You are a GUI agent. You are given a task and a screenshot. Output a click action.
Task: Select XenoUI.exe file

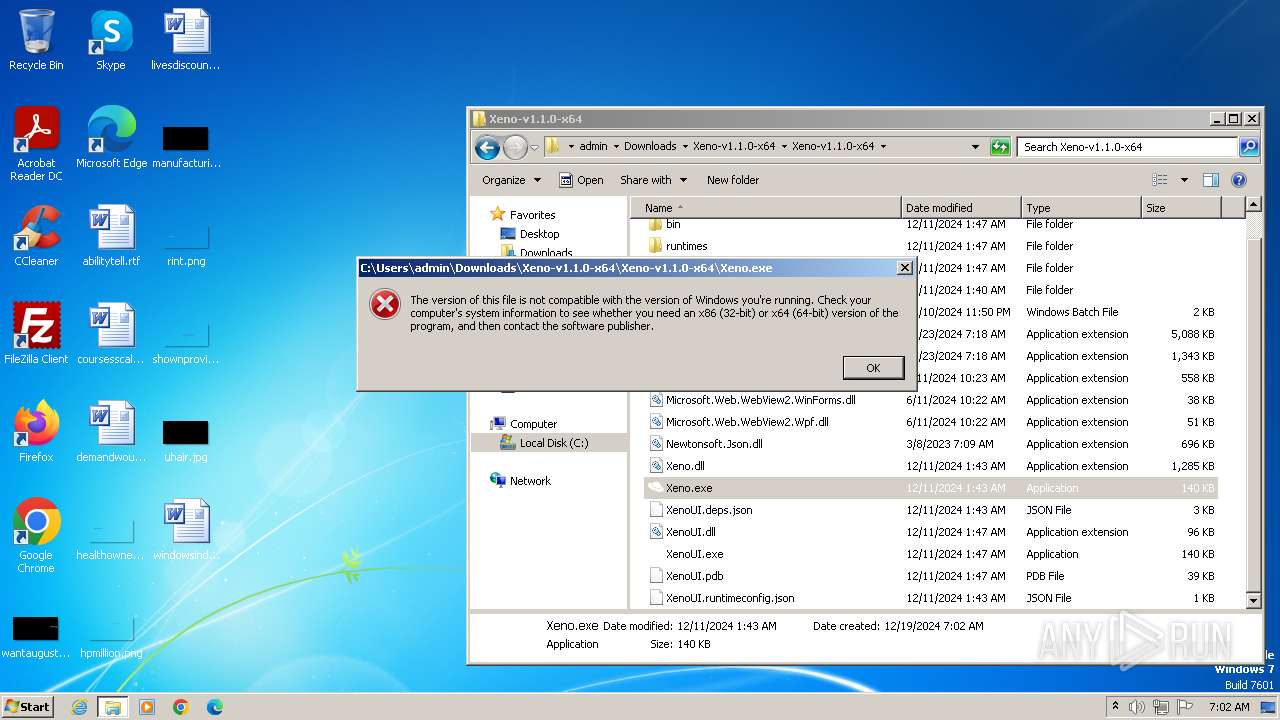tap(694, 554)
